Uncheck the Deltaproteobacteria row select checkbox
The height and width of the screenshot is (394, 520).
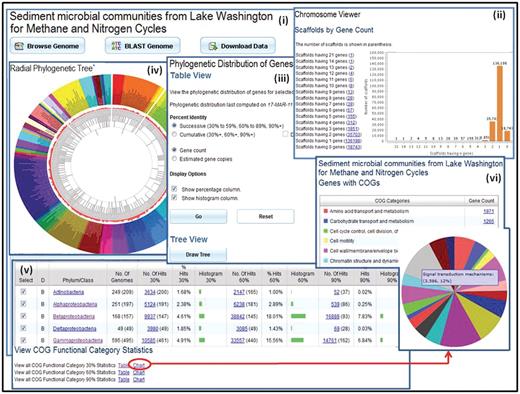(23, 328)
